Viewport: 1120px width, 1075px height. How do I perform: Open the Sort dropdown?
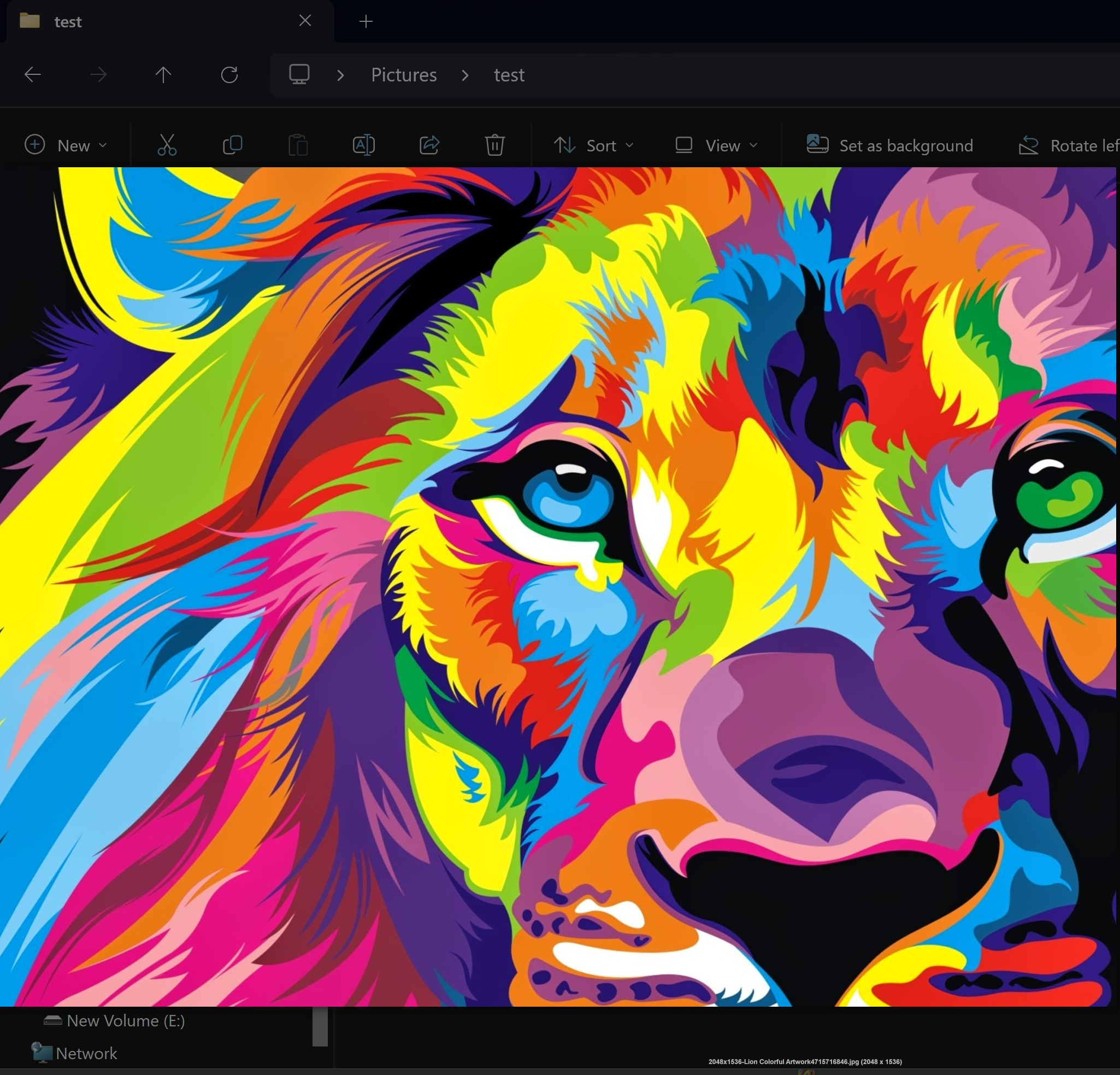tap(594, 145)
